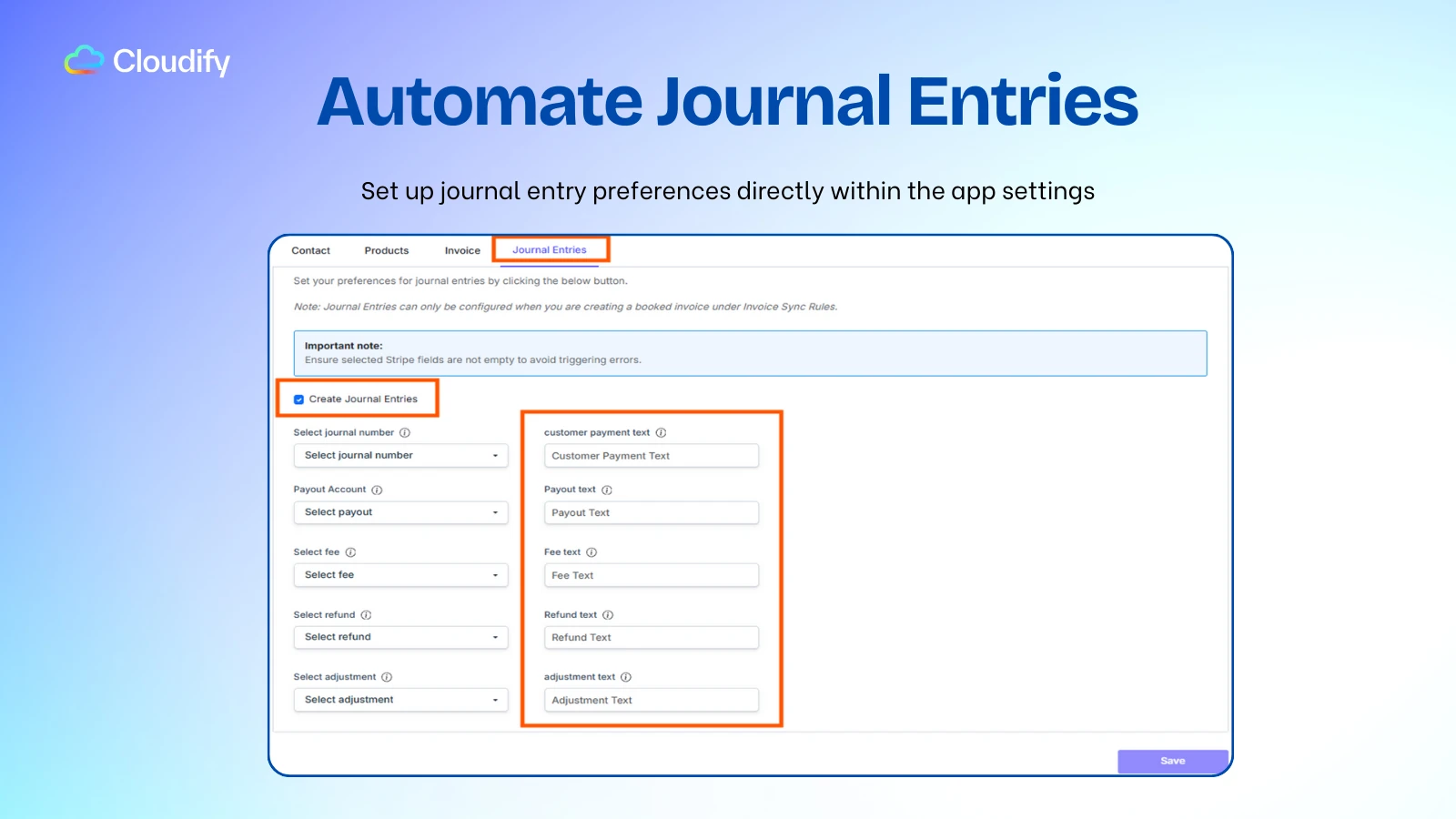Viewport: 1456px width, 819px height.
Task: Click the Cloudify cloud logo icon
Action: (85, 60)
